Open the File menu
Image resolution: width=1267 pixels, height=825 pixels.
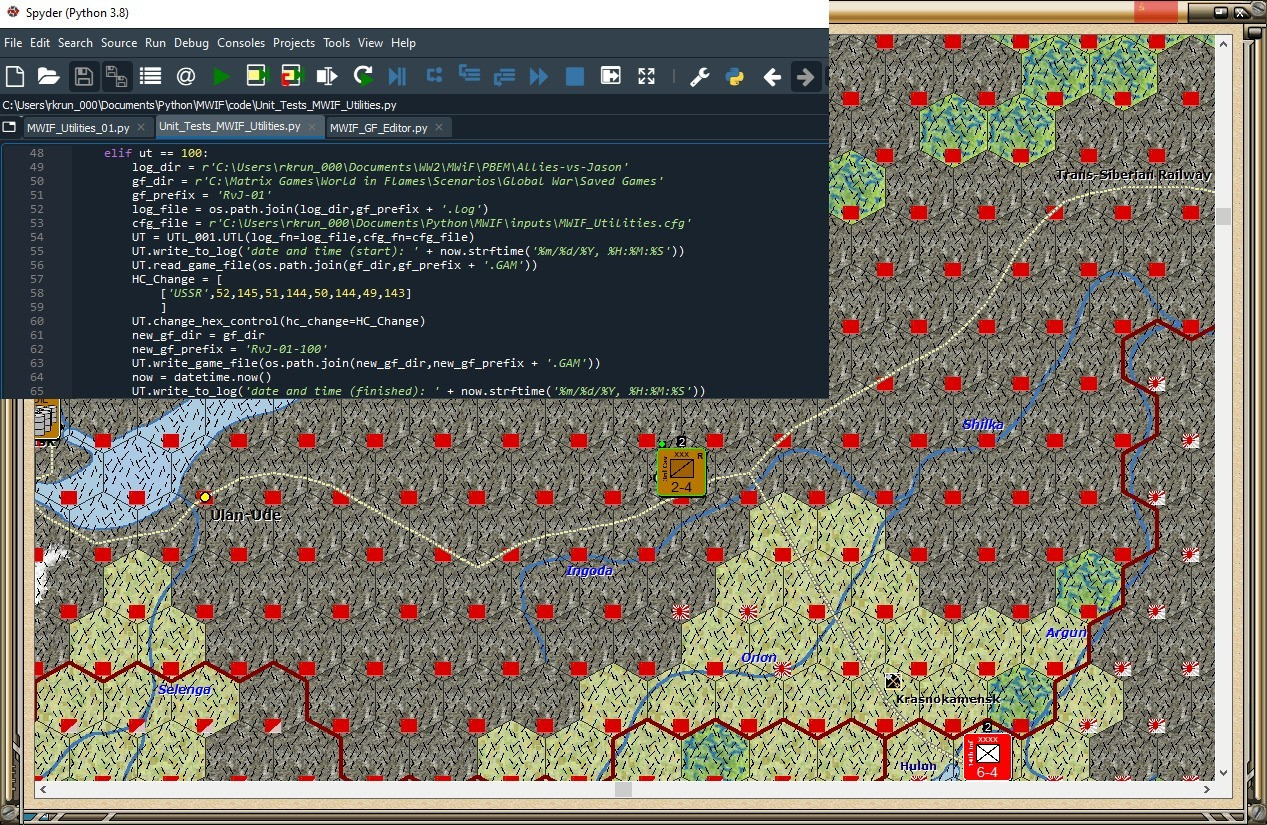point(13,43)
